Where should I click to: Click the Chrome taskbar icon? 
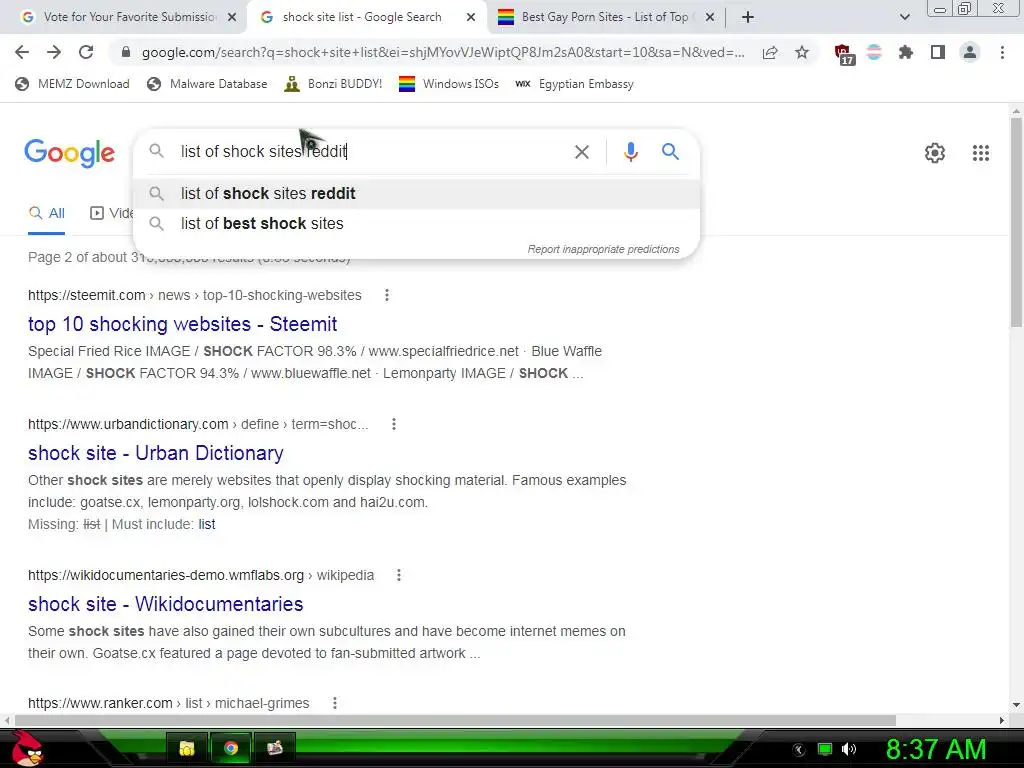pos(231,748)
